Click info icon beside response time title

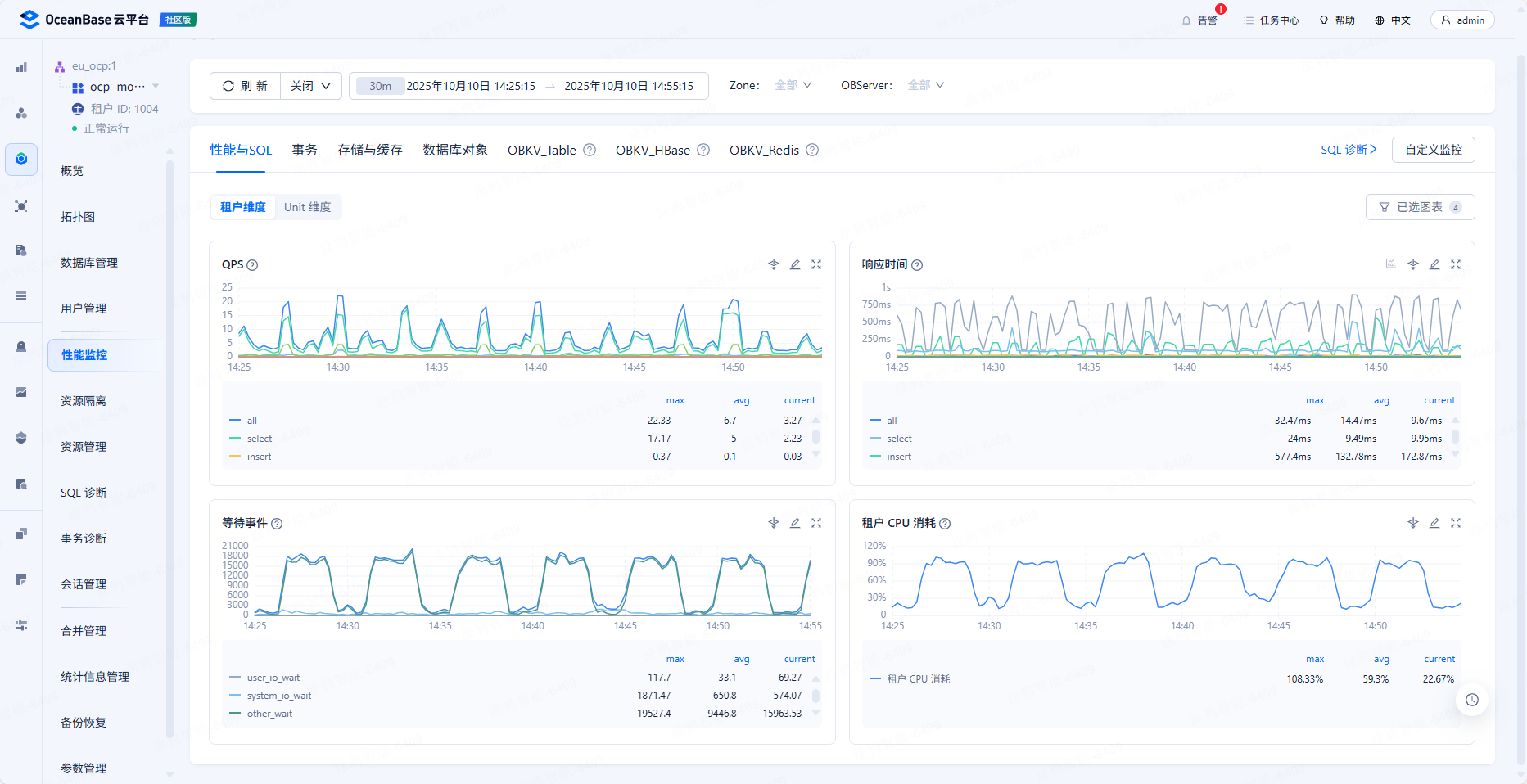[917, 265]
